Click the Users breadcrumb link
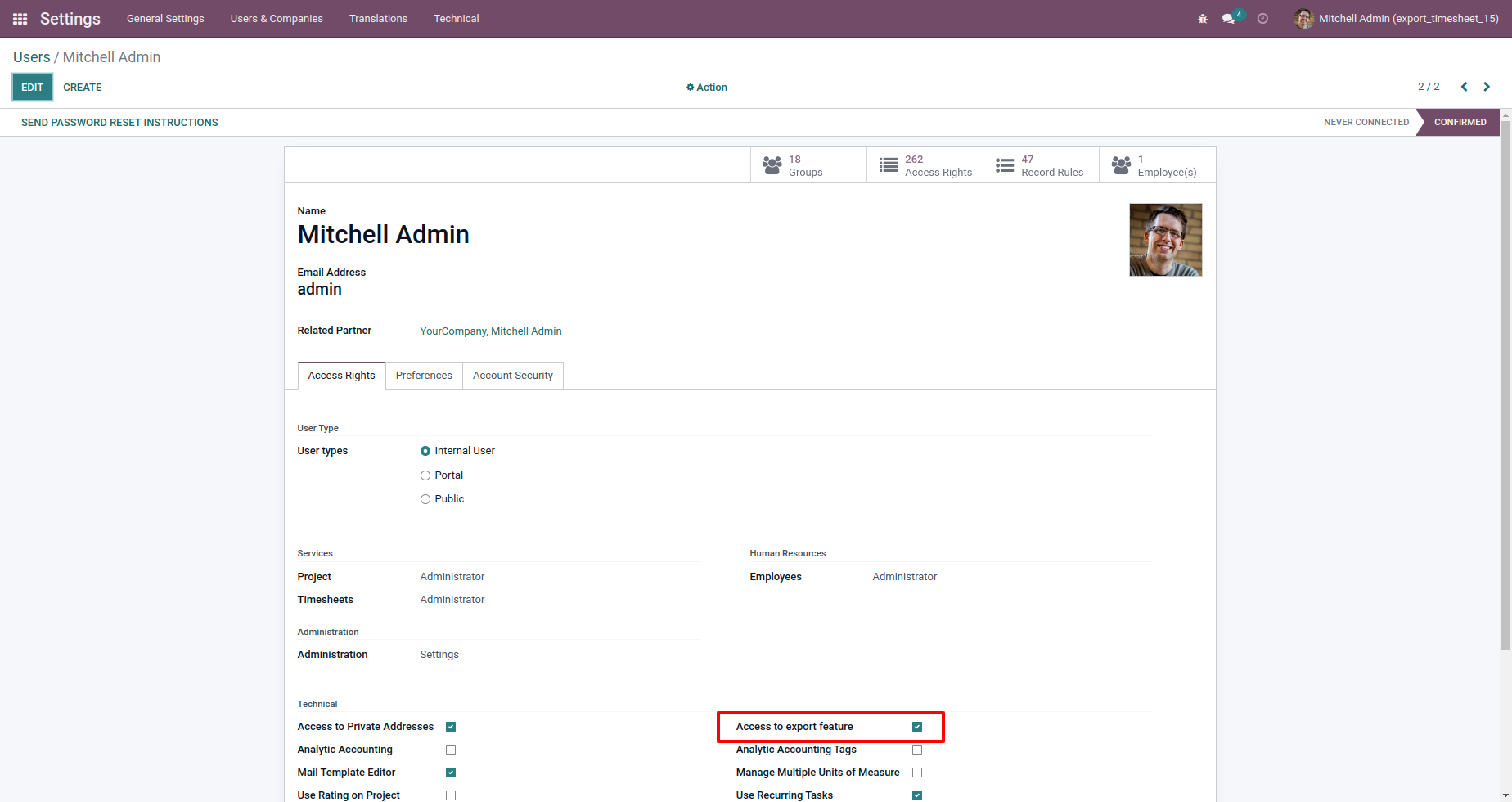Screen dimensions: 1512x802 [32, 57]
